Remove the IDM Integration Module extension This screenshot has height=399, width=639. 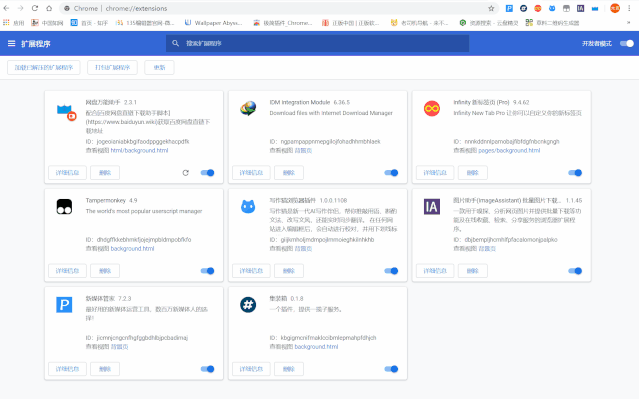point(289,173)
